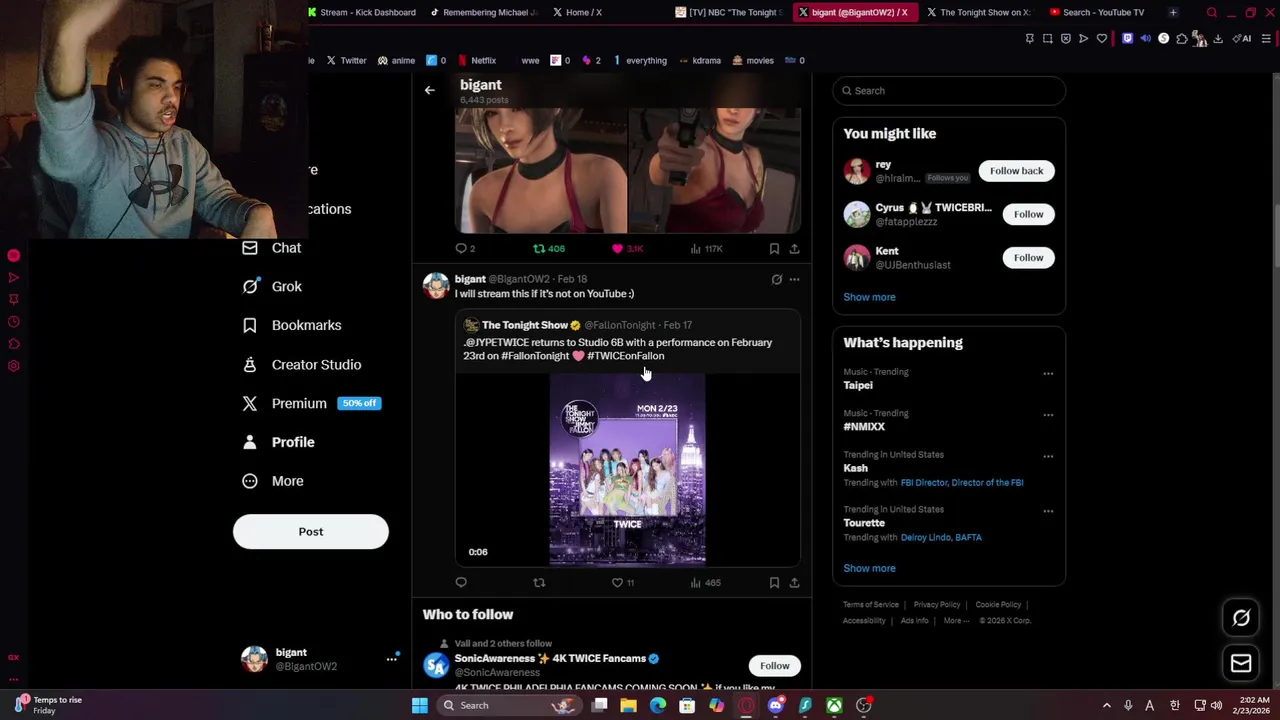Image resolution: width=1280 pixels, height=720 pixels.
Task: Switch to Stream - Kick Dashboard tab
Action: (362, 12)
